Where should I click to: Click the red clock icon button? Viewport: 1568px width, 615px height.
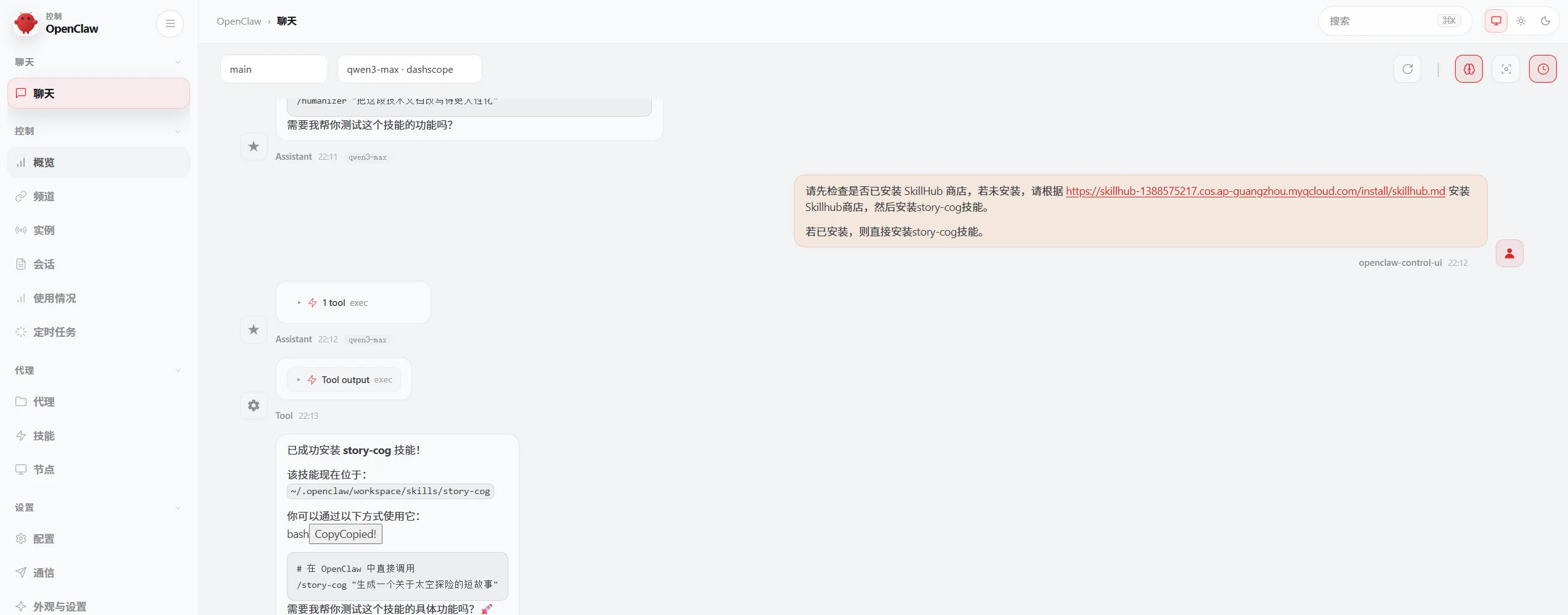point(1542,69)
